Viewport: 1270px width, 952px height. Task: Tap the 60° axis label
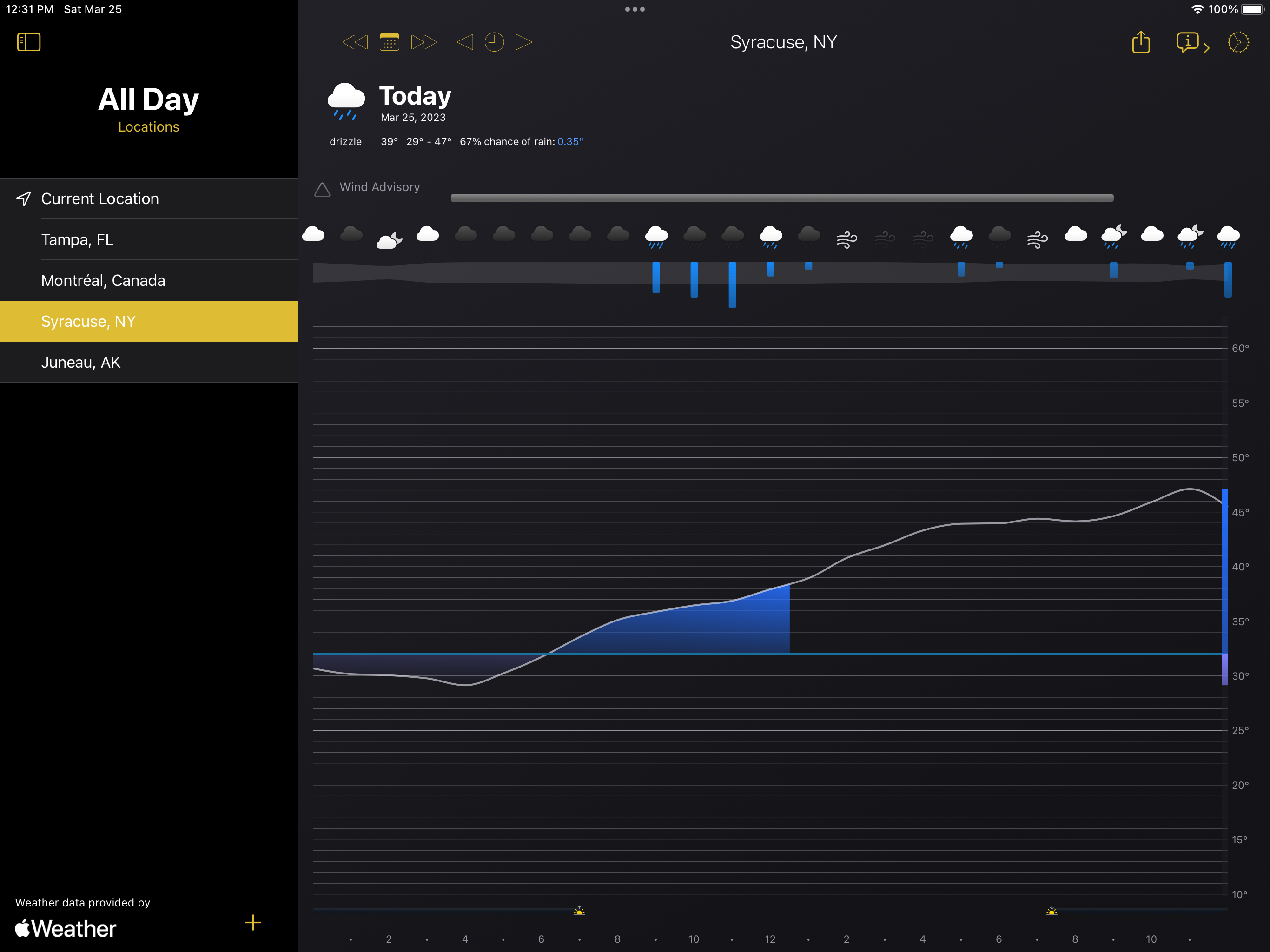pos(1240,349)
